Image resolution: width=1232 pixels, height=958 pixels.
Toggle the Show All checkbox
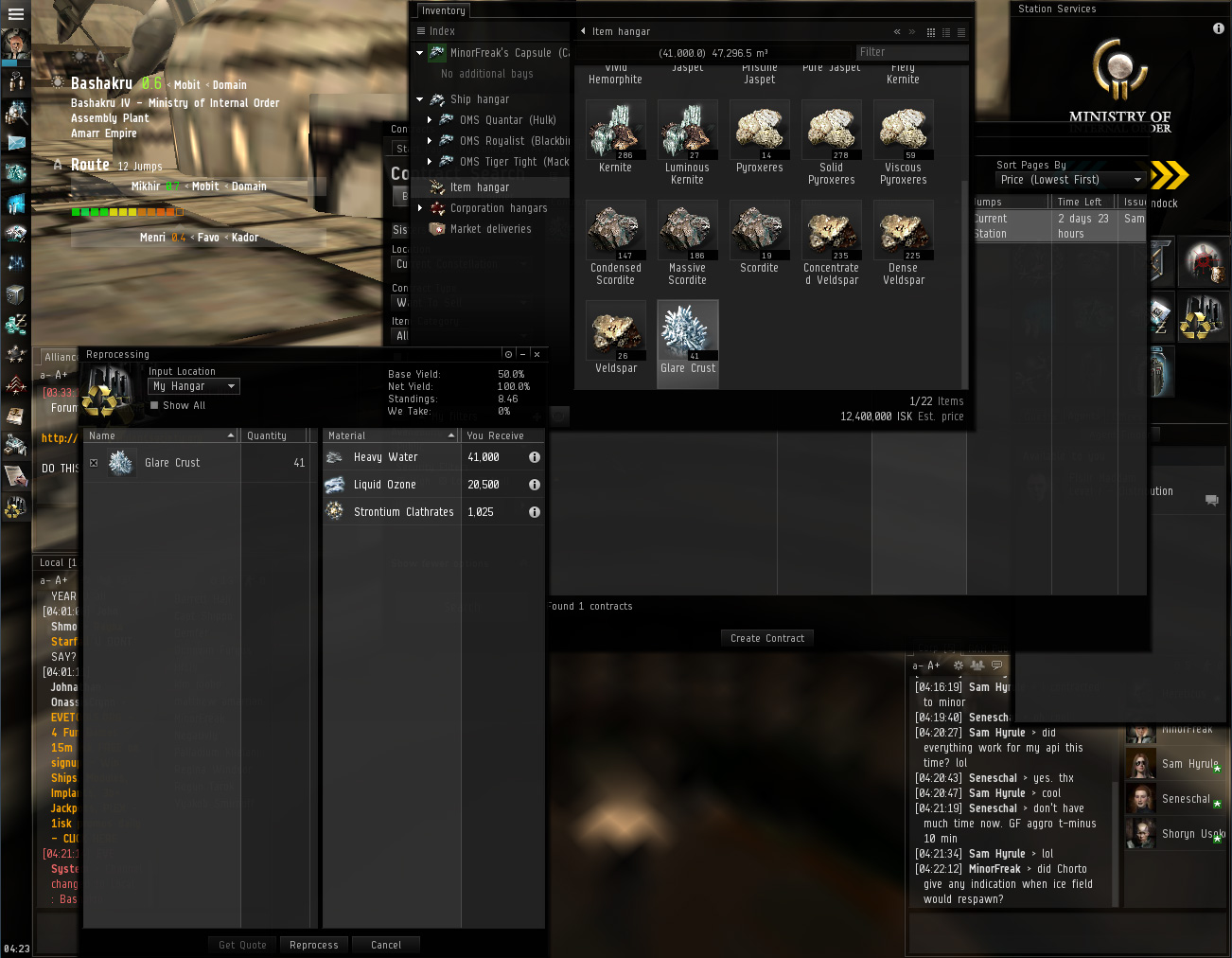(x=154, y=405)
